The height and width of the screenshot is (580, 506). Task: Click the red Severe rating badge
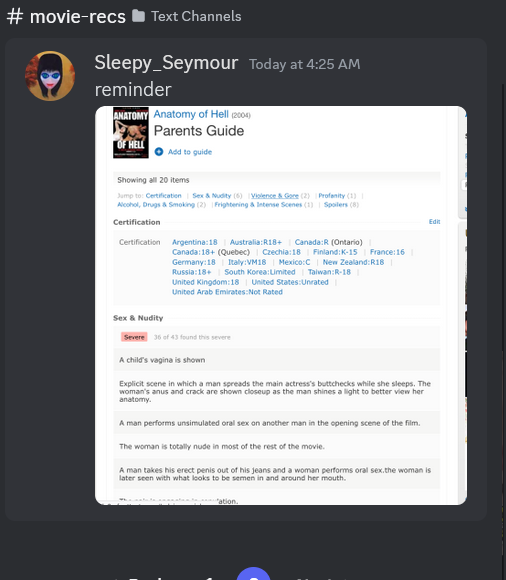(134, 337)
